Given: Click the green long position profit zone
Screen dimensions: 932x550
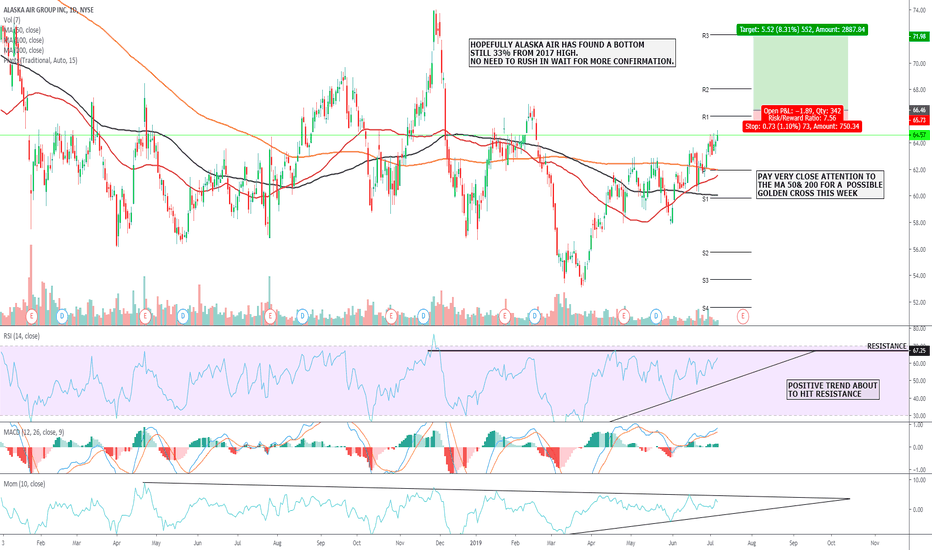Looking at the screenshot, I should 800,71.
